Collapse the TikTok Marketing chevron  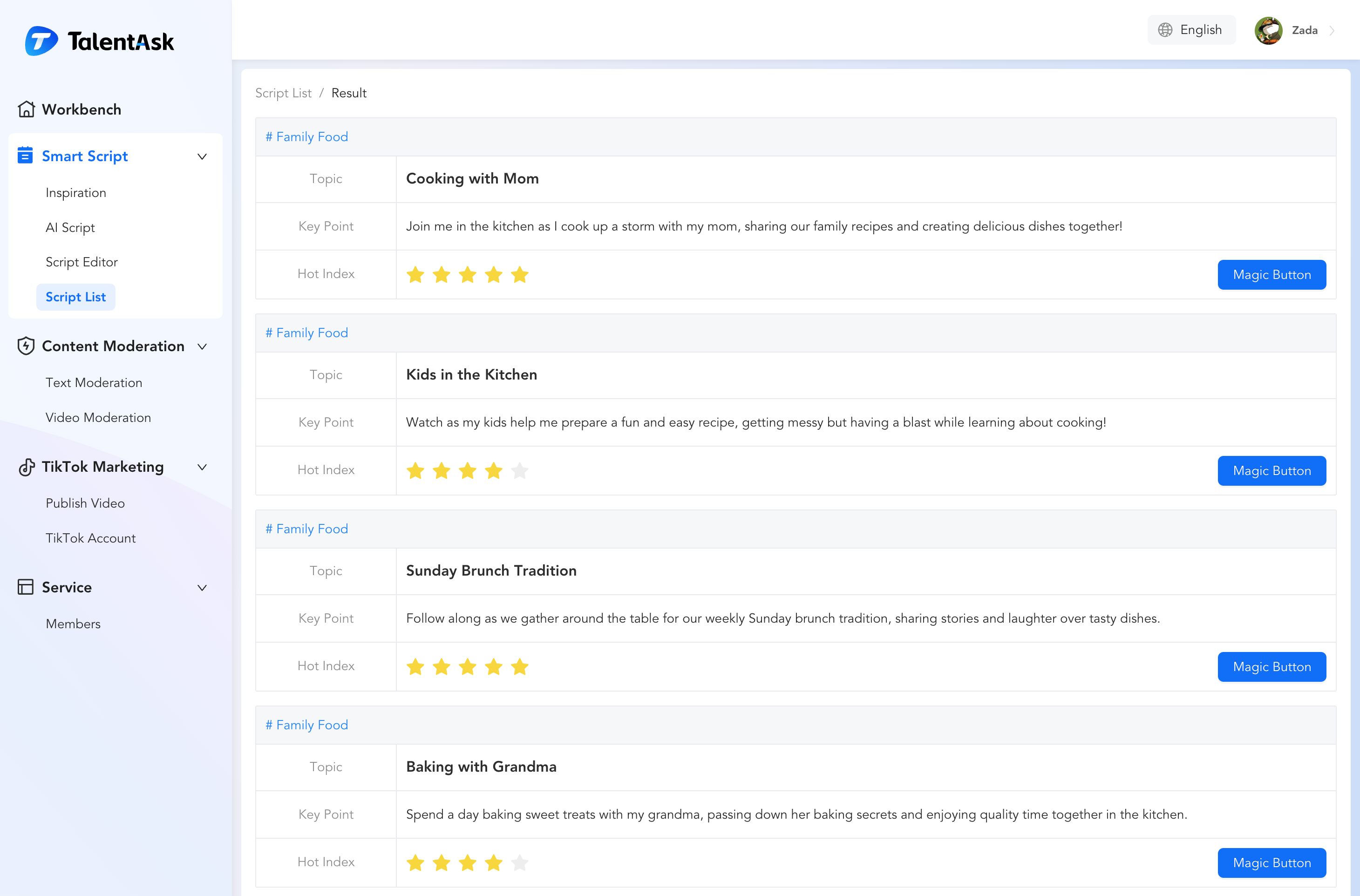(202, 467)
